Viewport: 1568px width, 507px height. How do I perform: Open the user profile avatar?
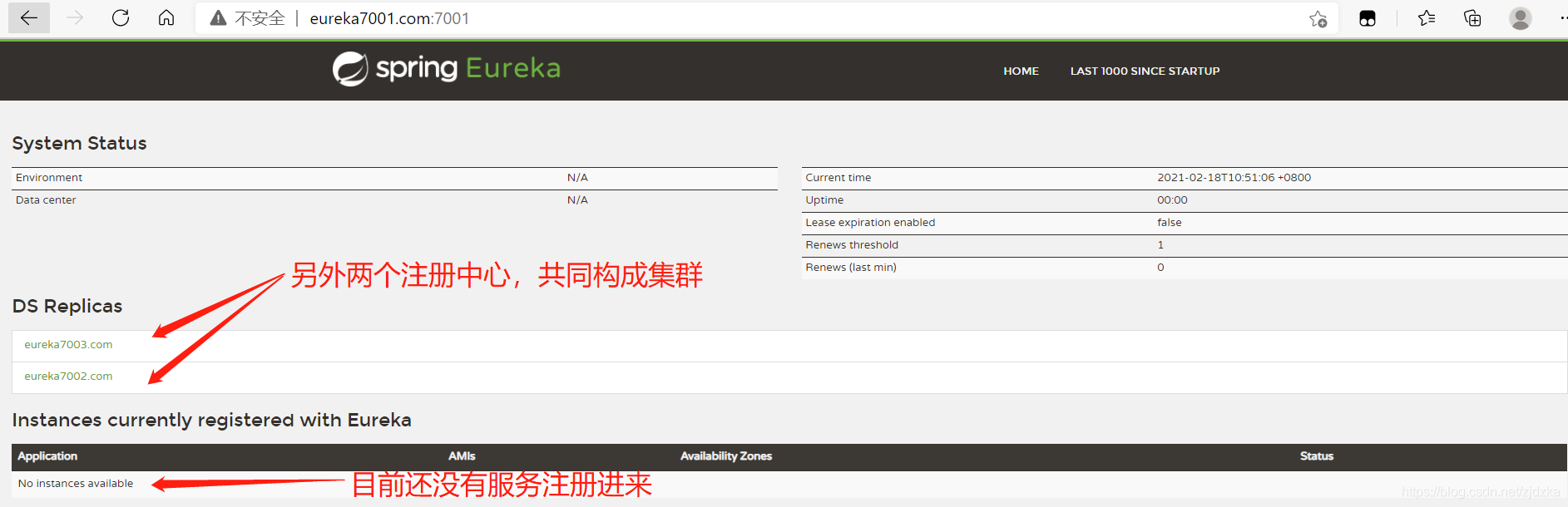pyautogui.click(x=1521, y=18)
